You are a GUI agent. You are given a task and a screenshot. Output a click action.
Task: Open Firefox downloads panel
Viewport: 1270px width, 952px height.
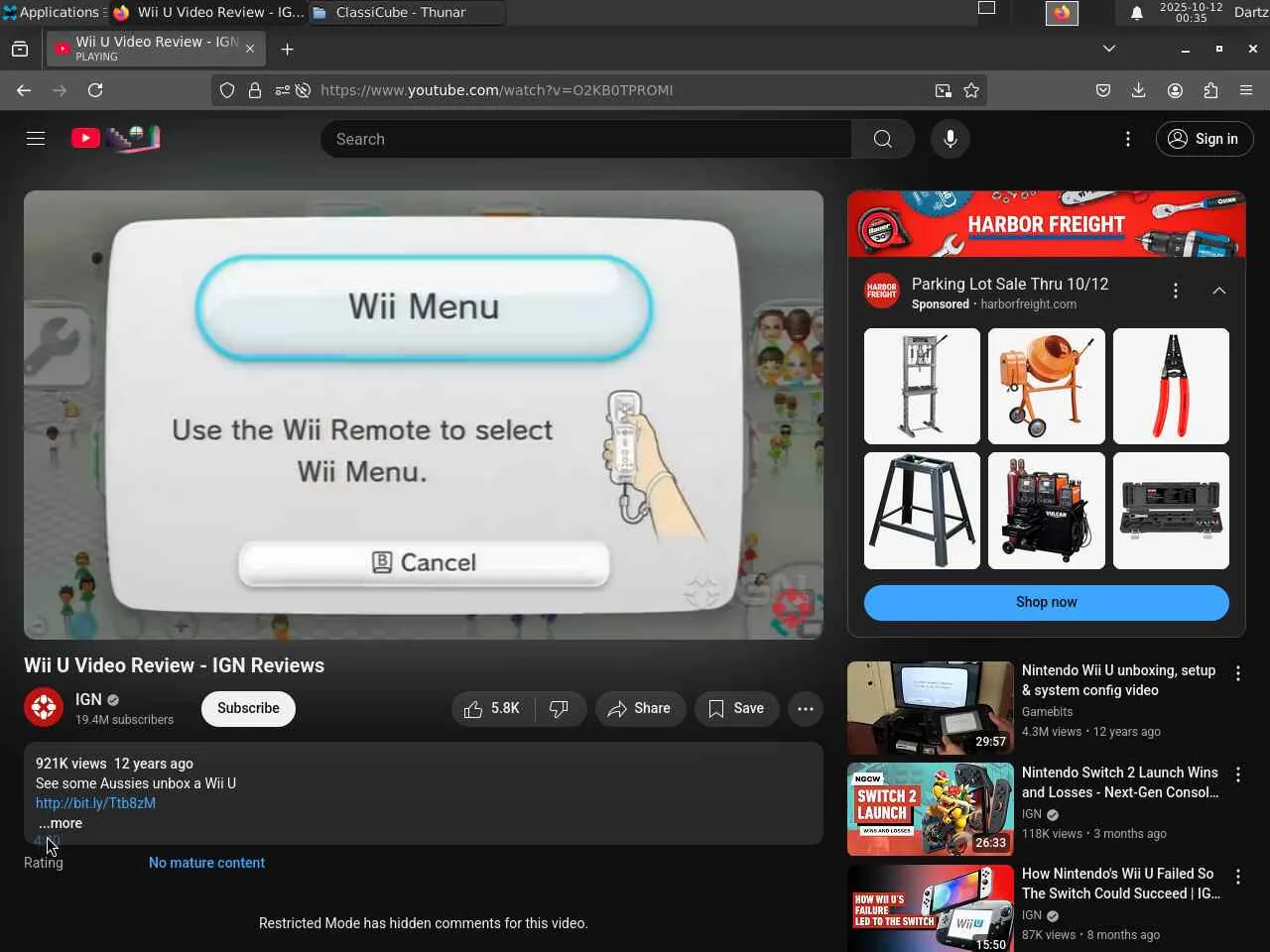point(1138,90)
